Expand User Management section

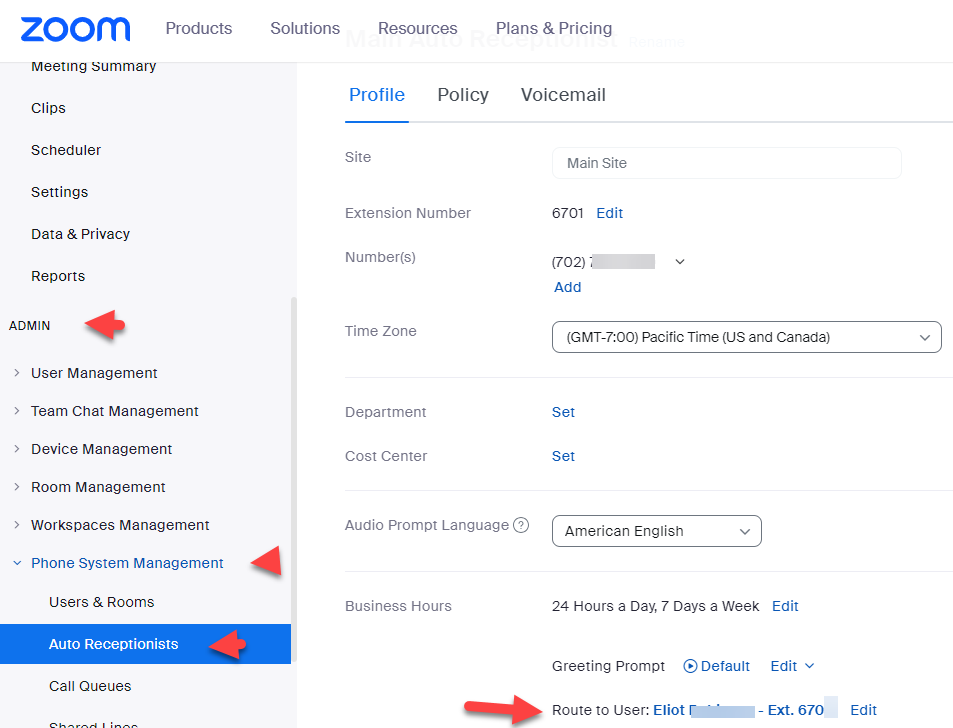click(94, 373)
